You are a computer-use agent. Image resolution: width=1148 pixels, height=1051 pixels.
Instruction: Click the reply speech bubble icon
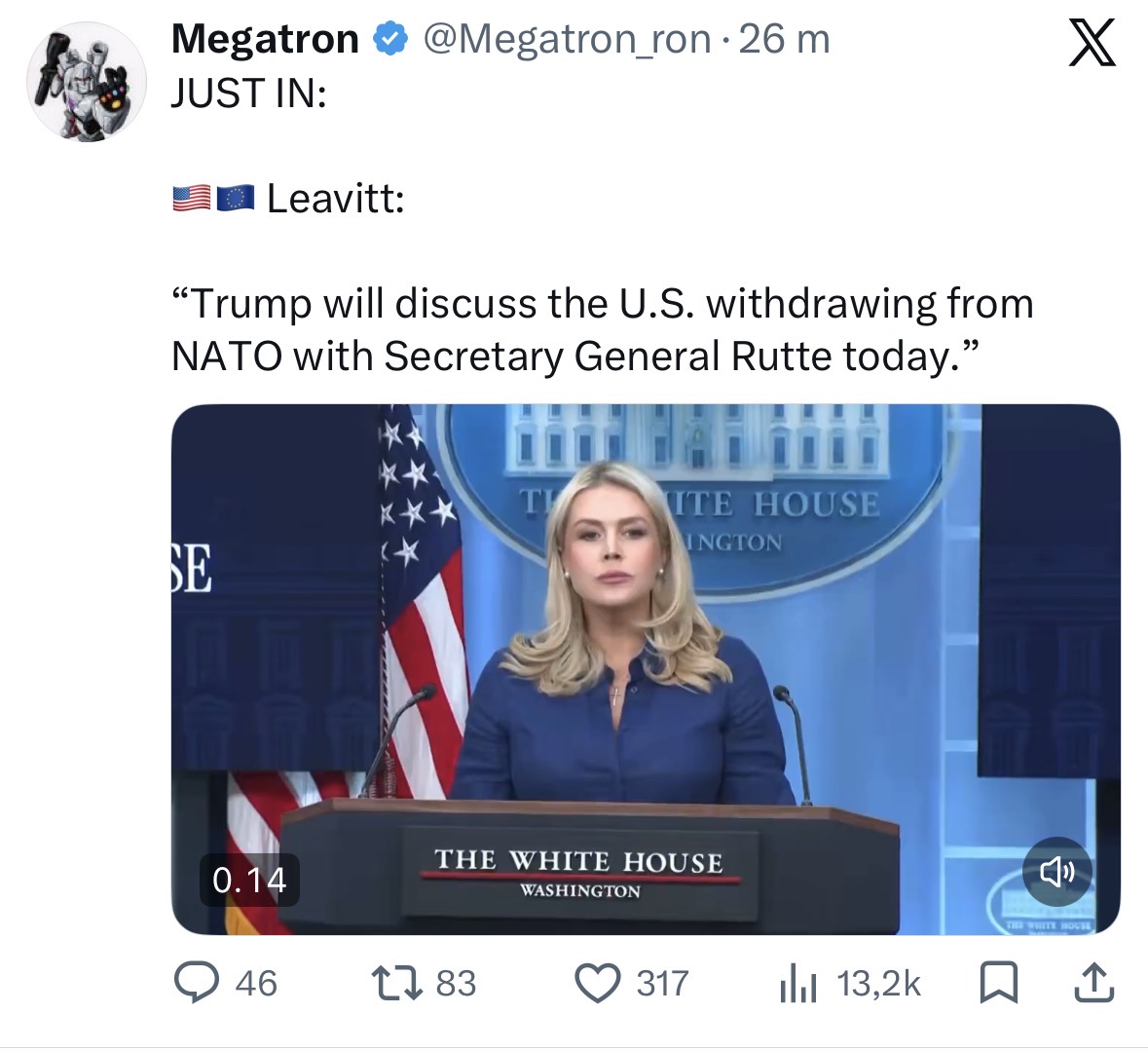(196, 983)
